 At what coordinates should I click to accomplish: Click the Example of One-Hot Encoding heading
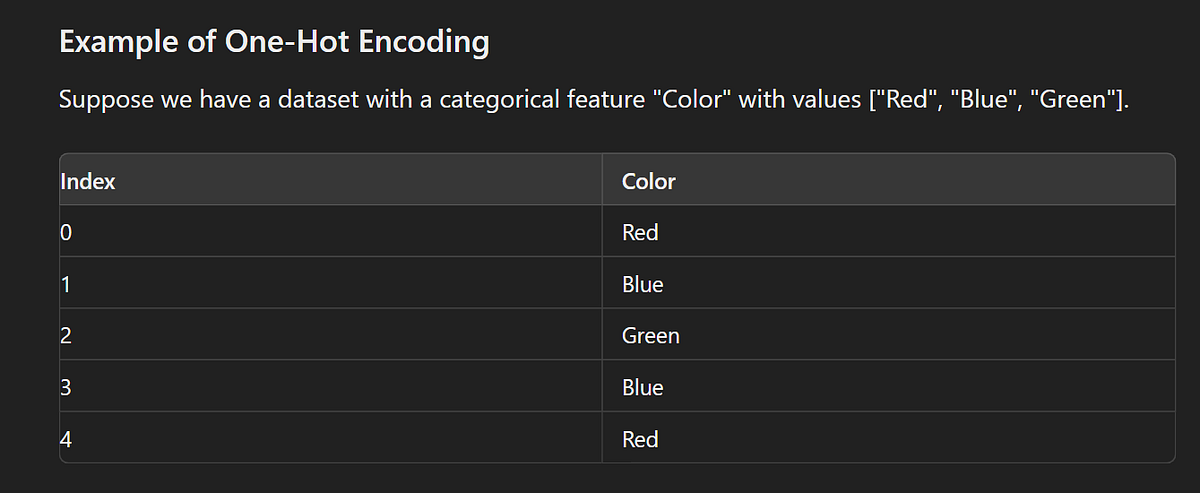coord(274,43)
